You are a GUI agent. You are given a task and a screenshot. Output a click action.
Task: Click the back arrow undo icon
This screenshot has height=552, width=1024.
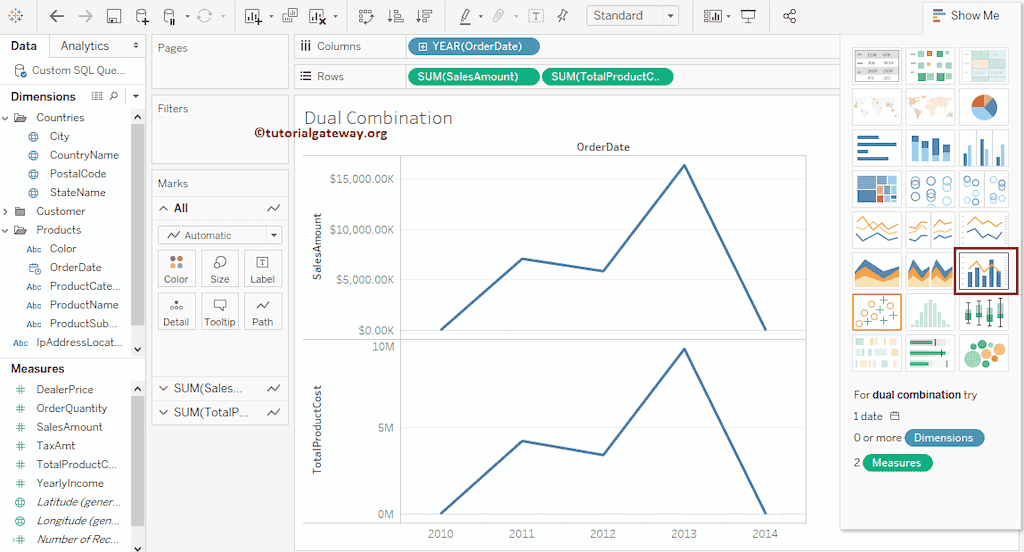point(57,16)
